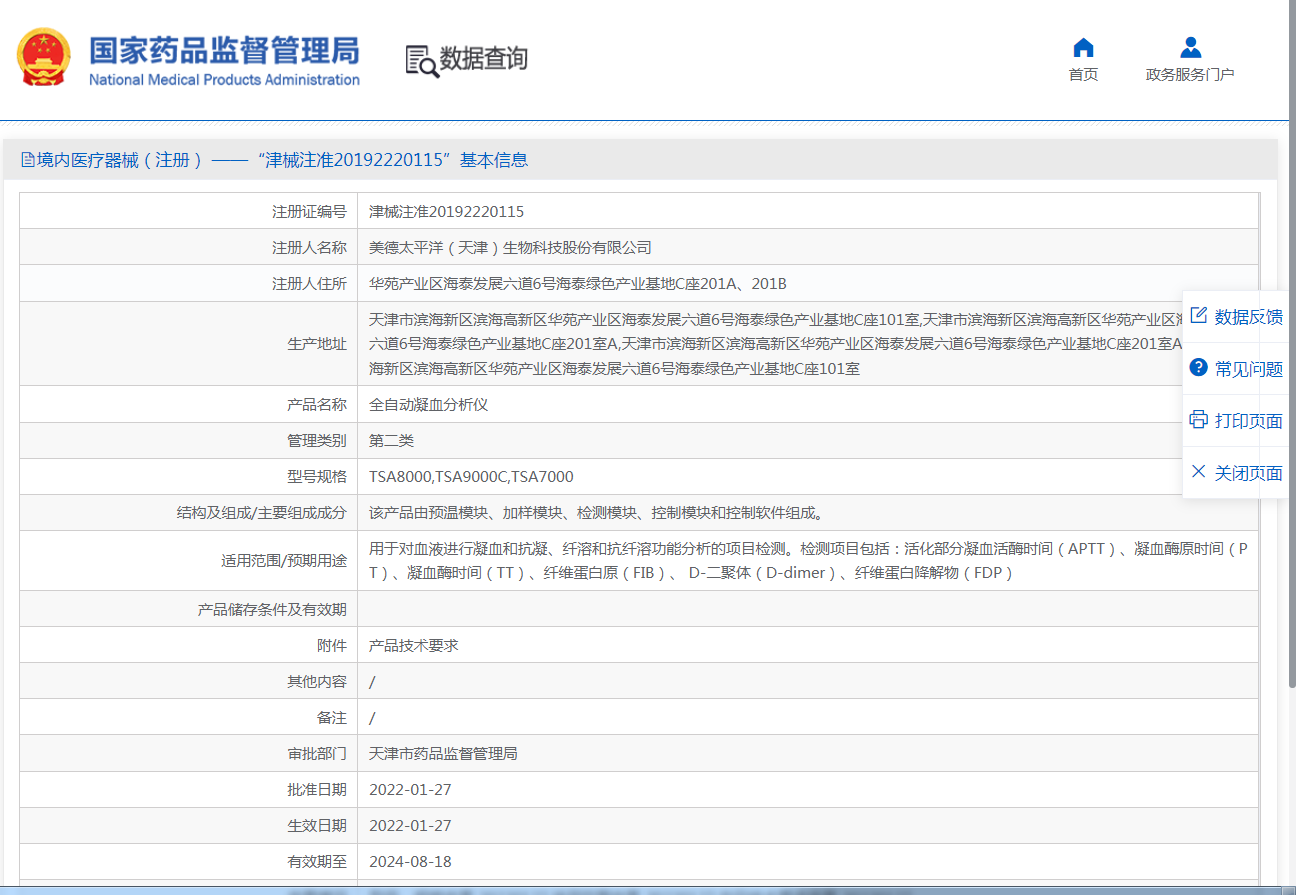1296x895 pixels.
Task: Click the 数据反馈 side menu label
Action: coord(1248,317)
